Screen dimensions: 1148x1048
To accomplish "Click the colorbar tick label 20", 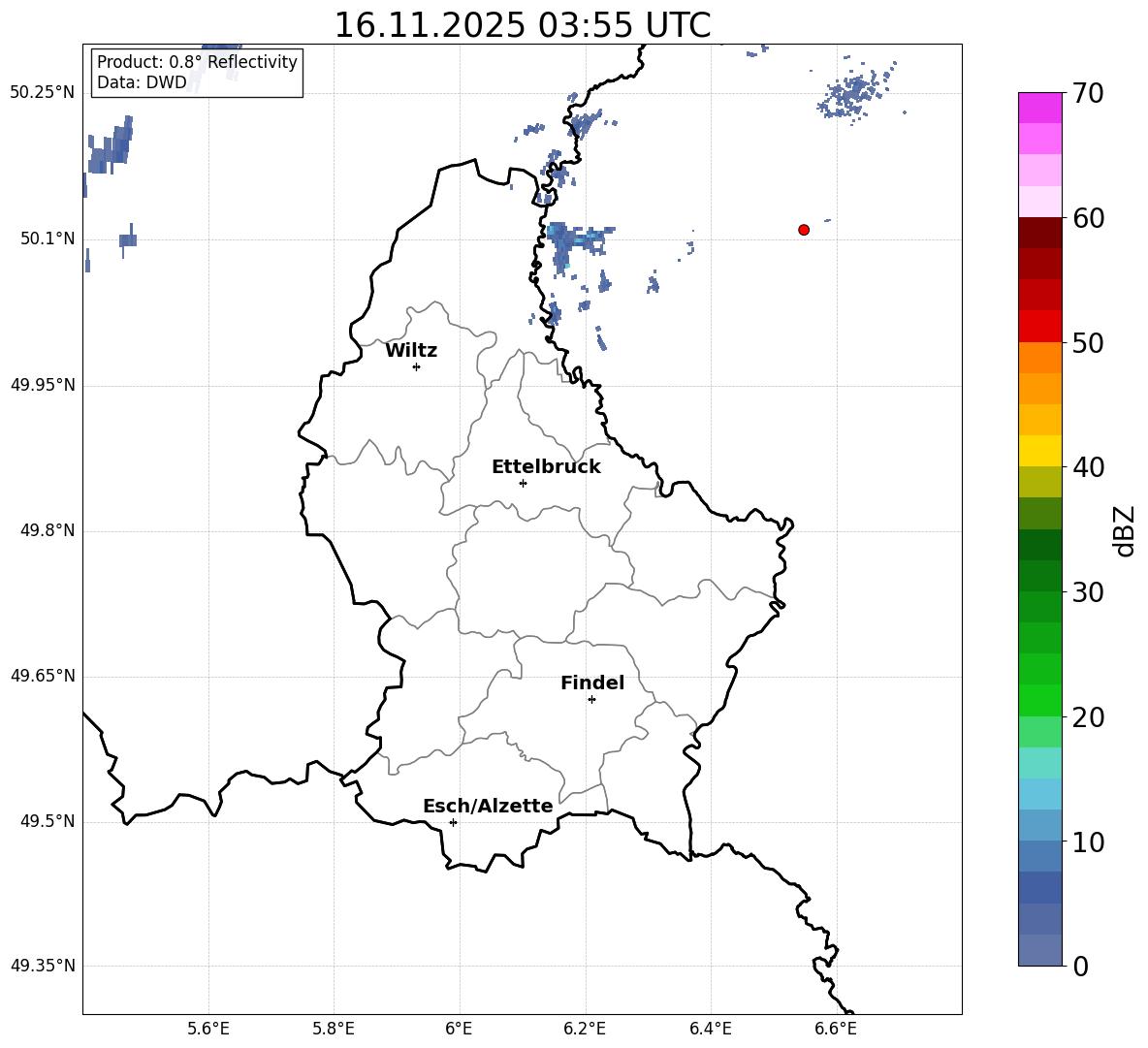I will pyautogui.click(x=1088, y=717).
